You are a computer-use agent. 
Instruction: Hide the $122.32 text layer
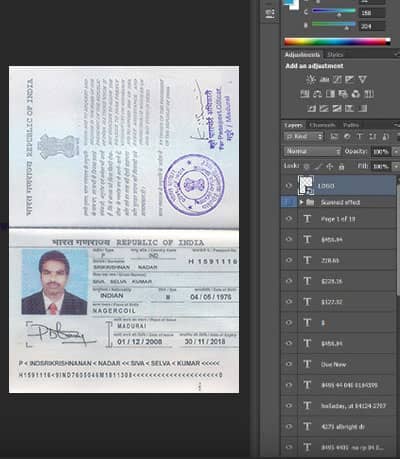pos(289,302)
